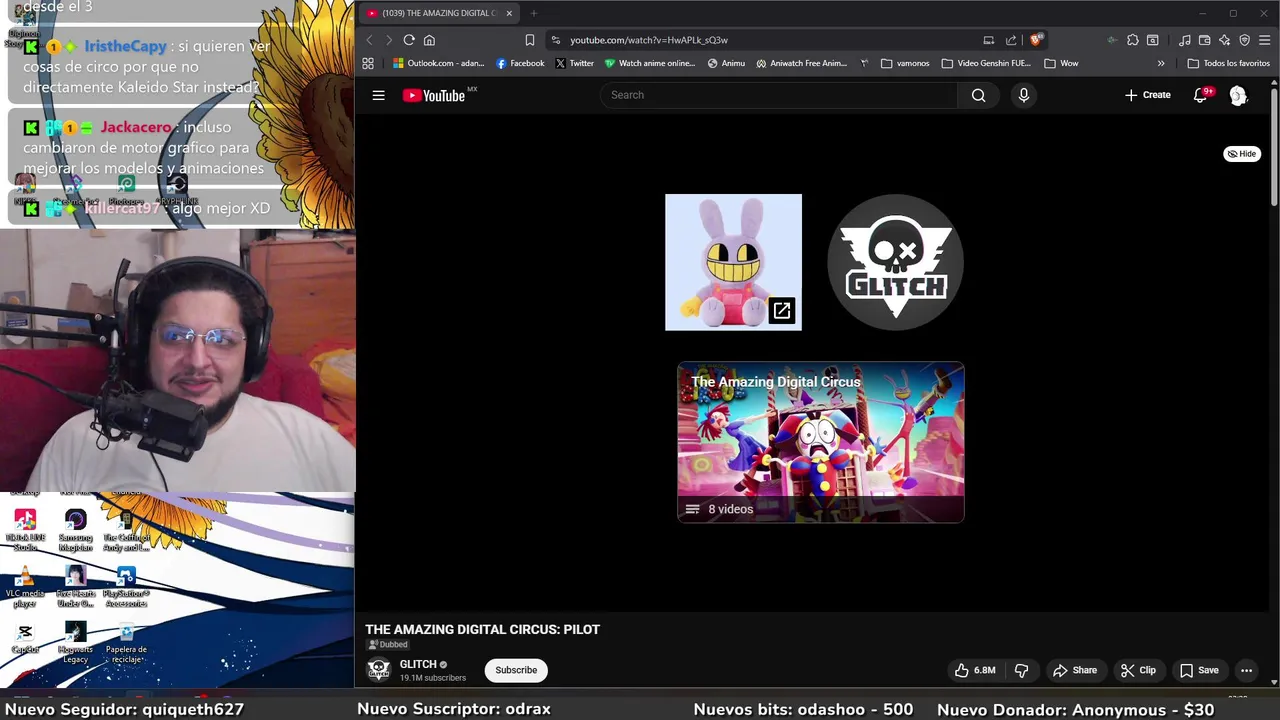Viewport: 1280px width, 720px height.
Task: Click the Clip button under the video
Action: pyautogui.click(x=1138, y=670)
